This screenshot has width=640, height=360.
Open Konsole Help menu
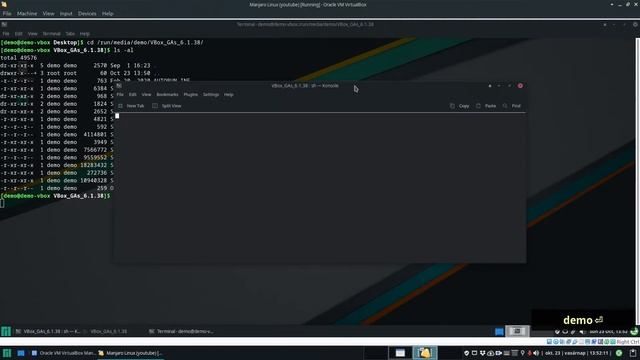[x=229, y=94]
